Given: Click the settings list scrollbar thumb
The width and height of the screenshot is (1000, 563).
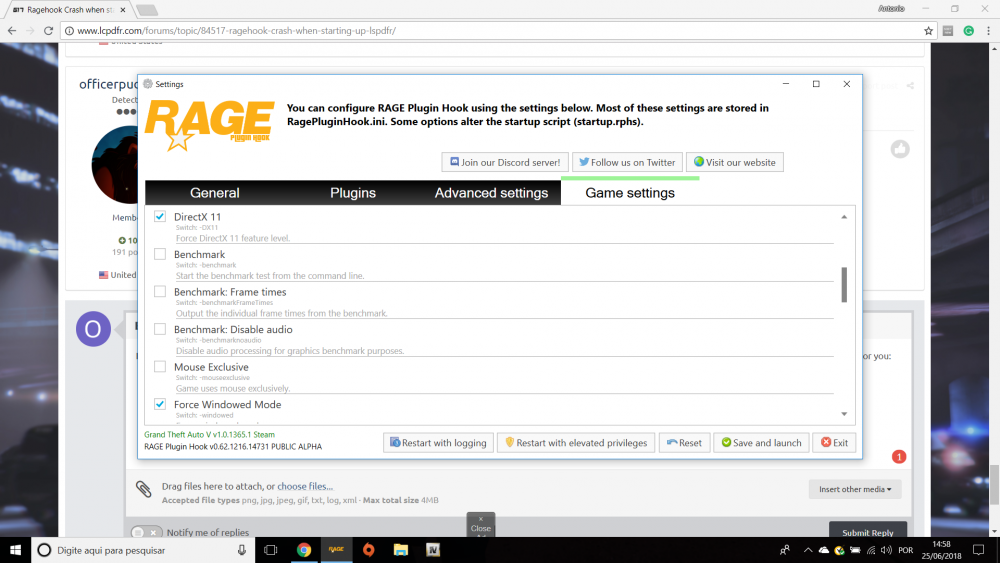Looking at the screenshot, I should click(x=844, y=284).
